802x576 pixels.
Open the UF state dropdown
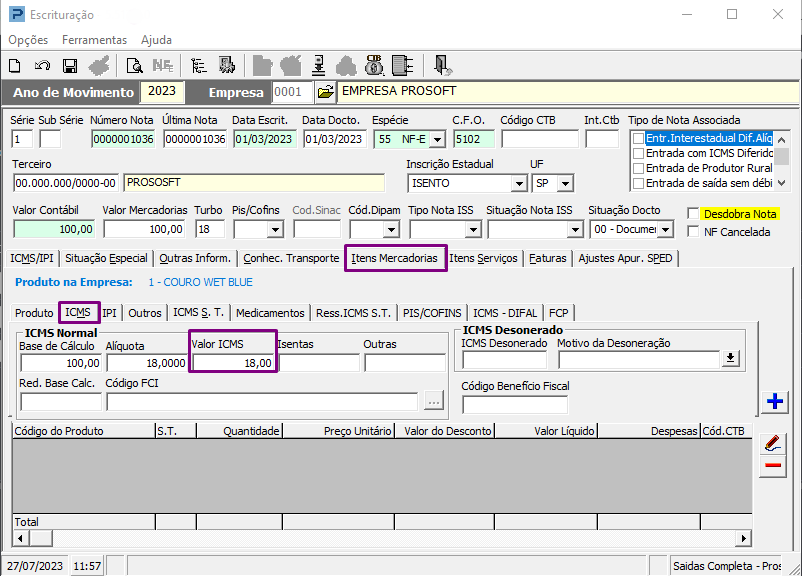click(565, 183)
